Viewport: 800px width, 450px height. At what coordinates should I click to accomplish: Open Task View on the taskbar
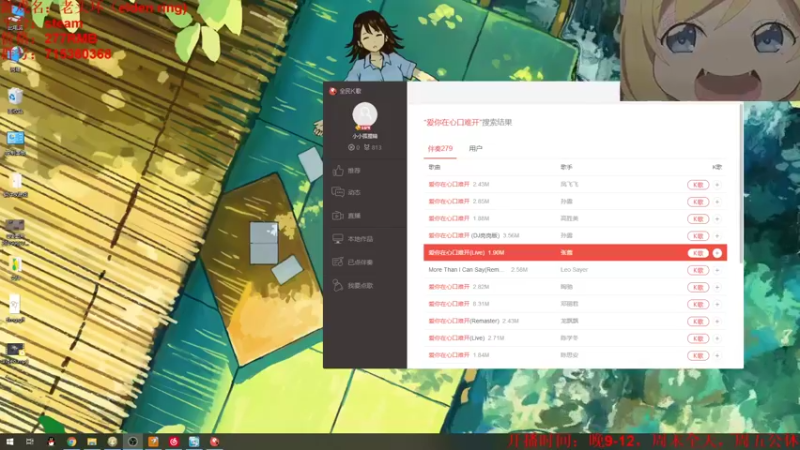coord(30,441)
